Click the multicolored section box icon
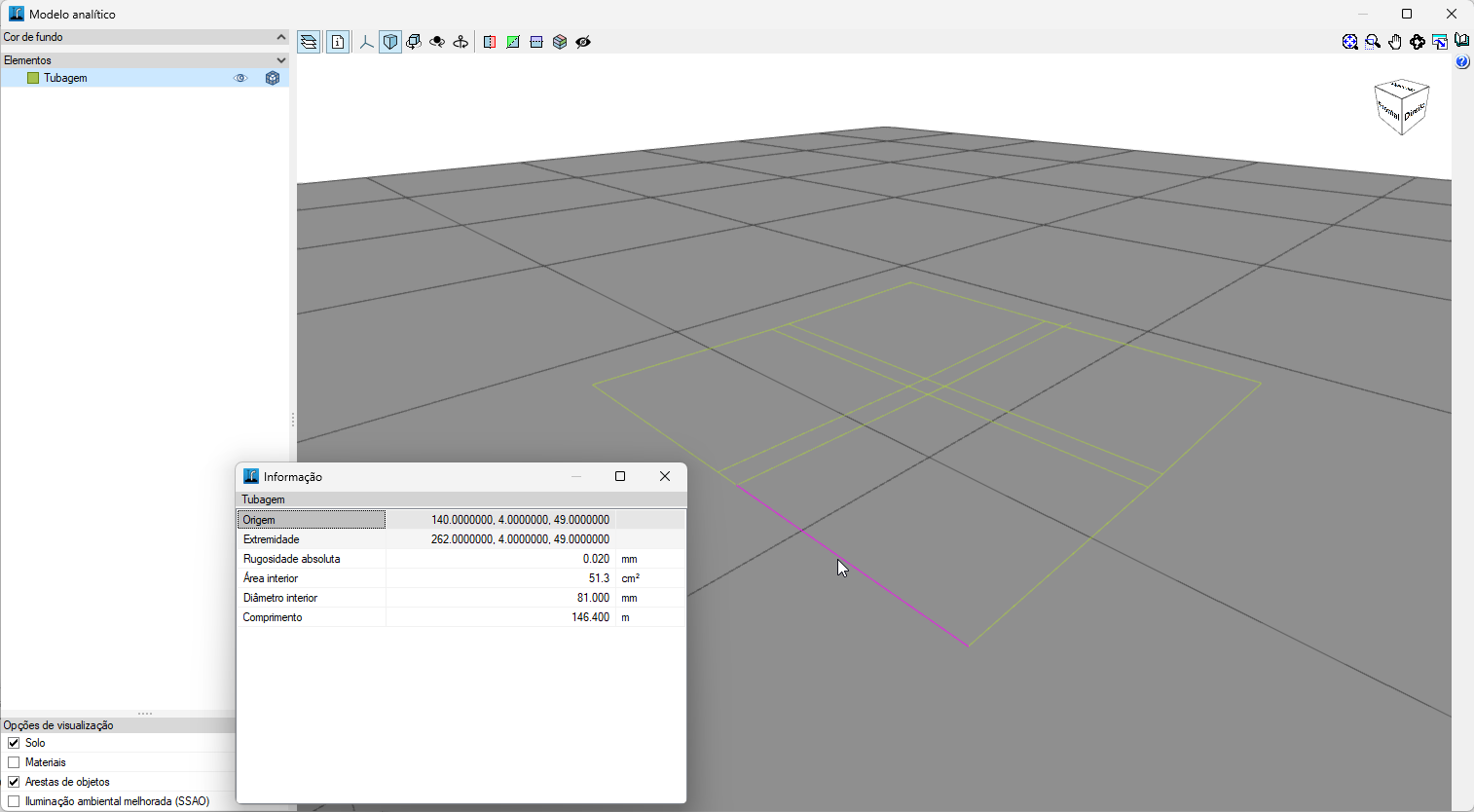Screen dimensions: 1474x812 coord(560,42)
